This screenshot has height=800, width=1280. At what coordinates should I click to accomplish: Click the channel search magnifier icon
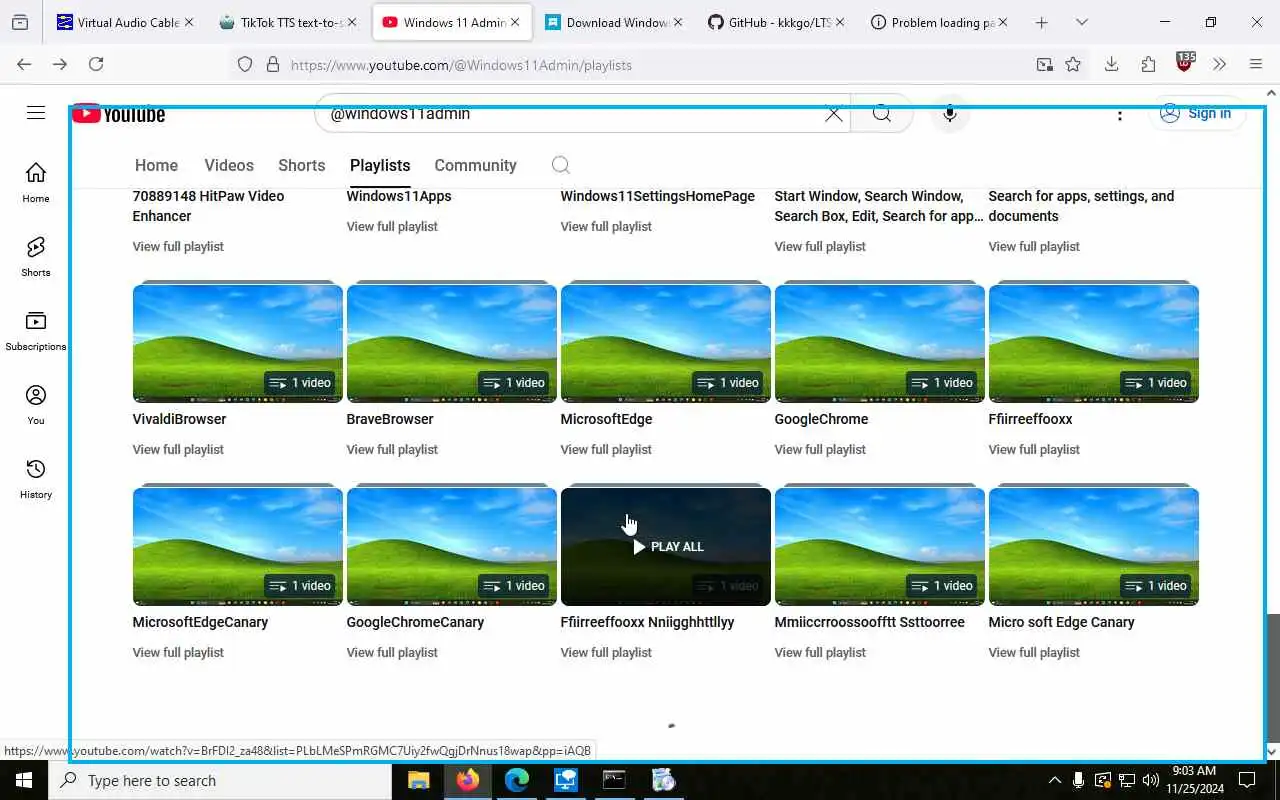tap(561, 165)
